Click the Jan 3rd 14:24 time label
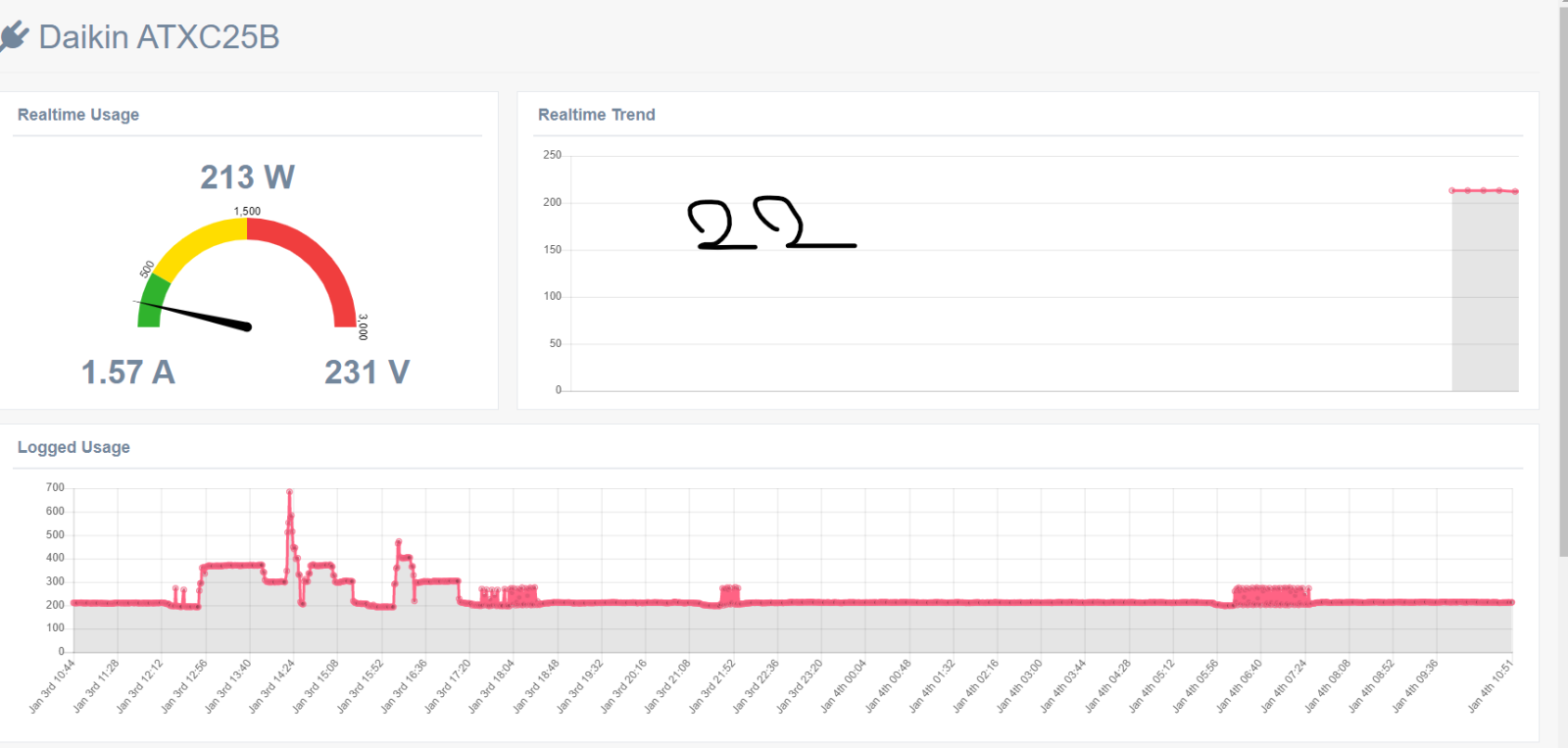 (272, 685)
